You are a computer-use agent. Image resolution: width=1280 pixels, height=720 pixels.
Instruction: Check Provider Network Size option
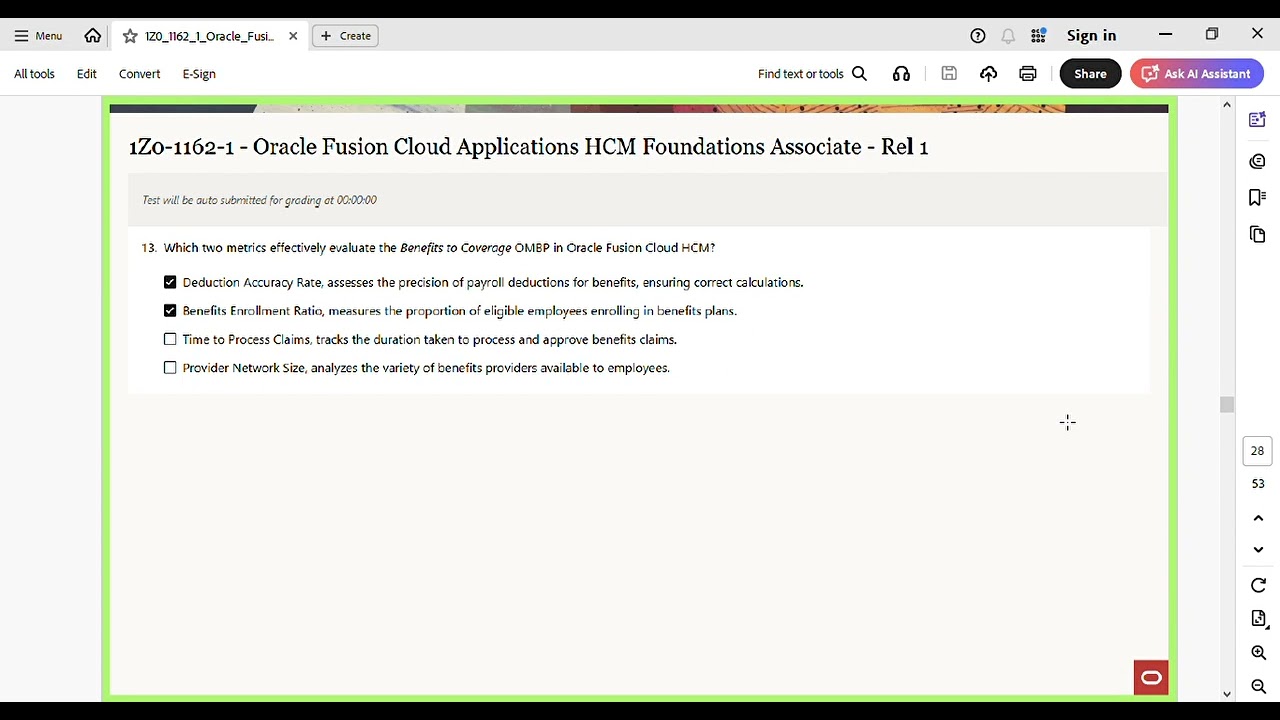(170, 368)
